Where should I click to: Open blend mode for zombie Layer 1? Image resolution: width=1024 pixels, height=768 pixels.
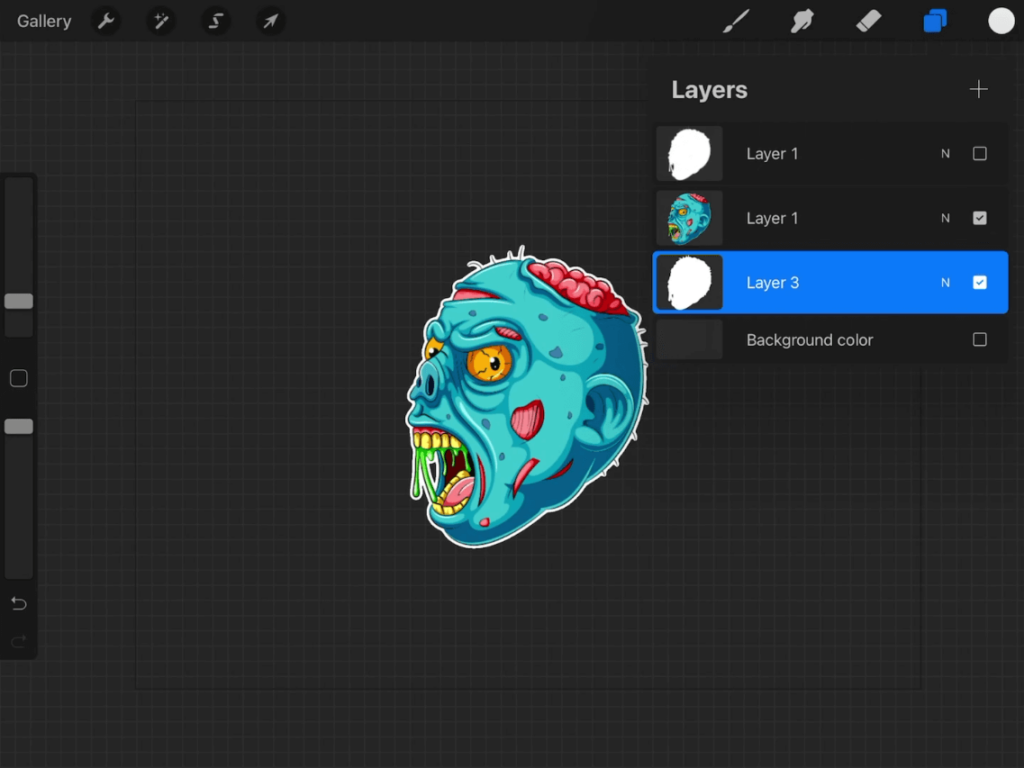[x=945, y=217]
